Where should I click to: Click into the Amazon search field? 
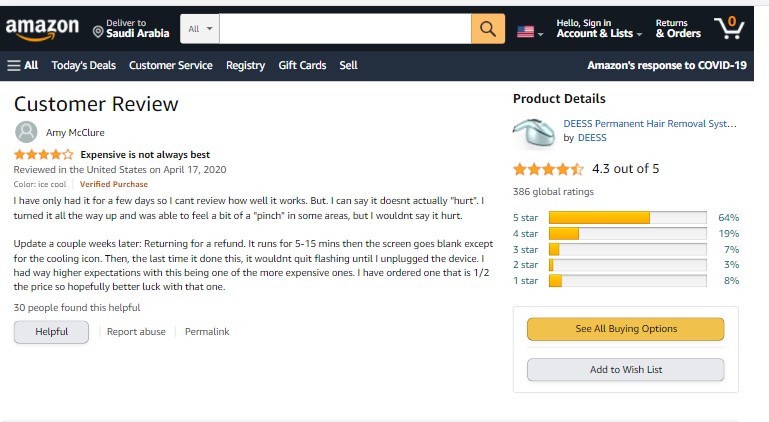click(345, 29)
